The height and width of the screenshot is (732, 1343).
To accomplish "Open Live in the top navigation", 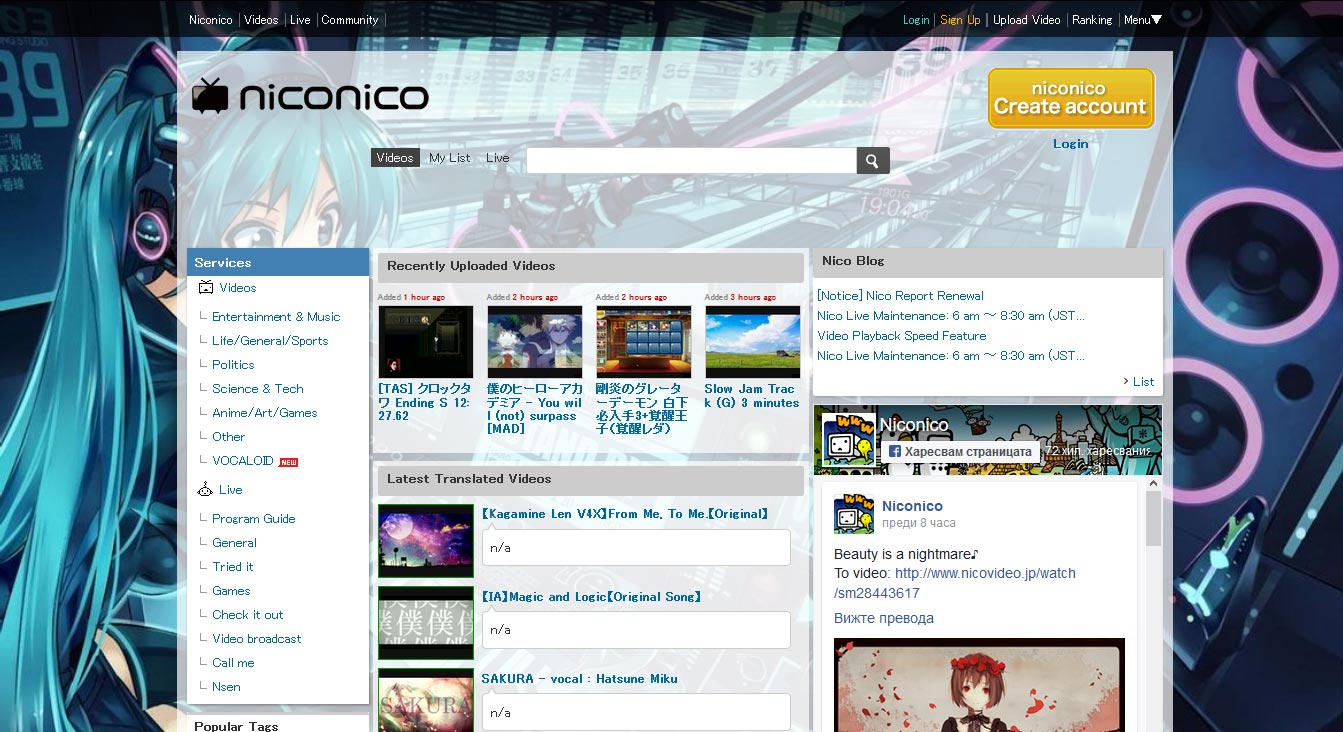I will (x=300, y=20).
